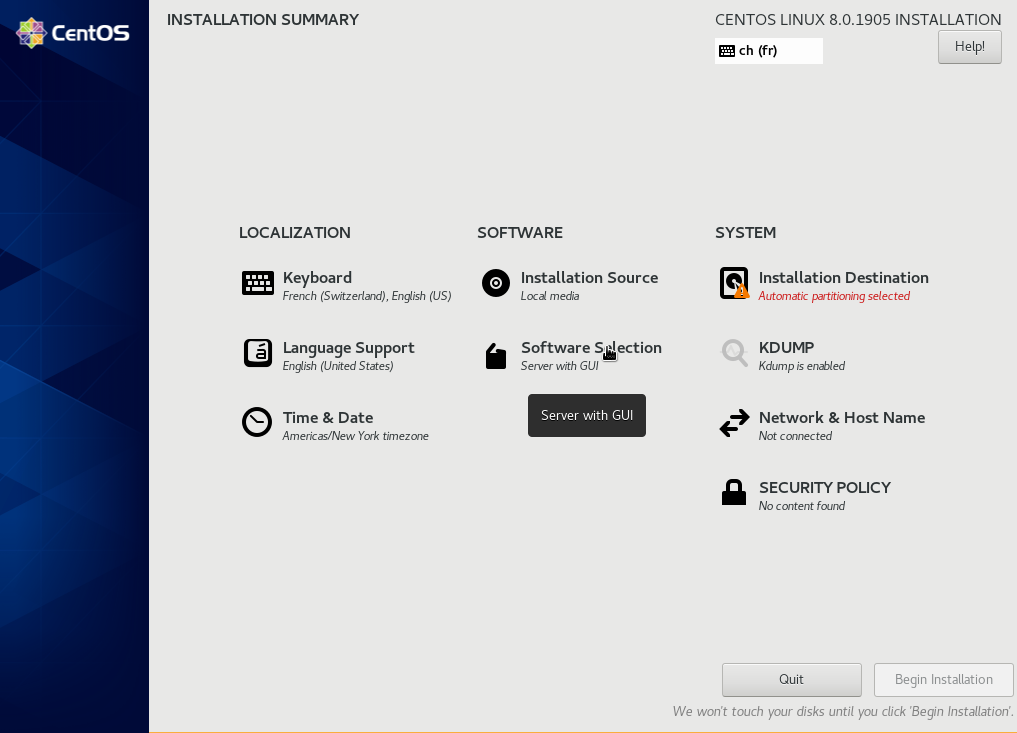Switch keyboard layout via ch (fr) indicator
The width and height of the screenshot is (1017, 733).
click(768, 51)
